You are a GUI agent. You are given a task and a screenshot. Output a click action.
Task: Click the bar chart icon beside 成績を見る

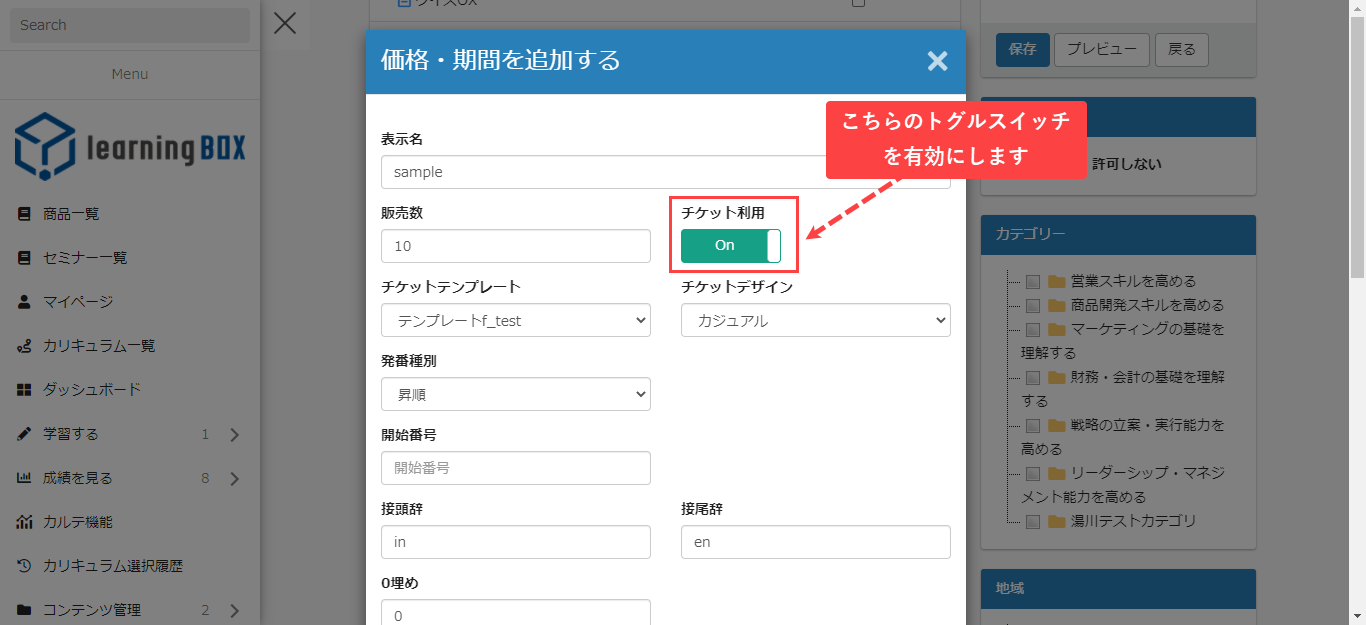pos(24,478)
